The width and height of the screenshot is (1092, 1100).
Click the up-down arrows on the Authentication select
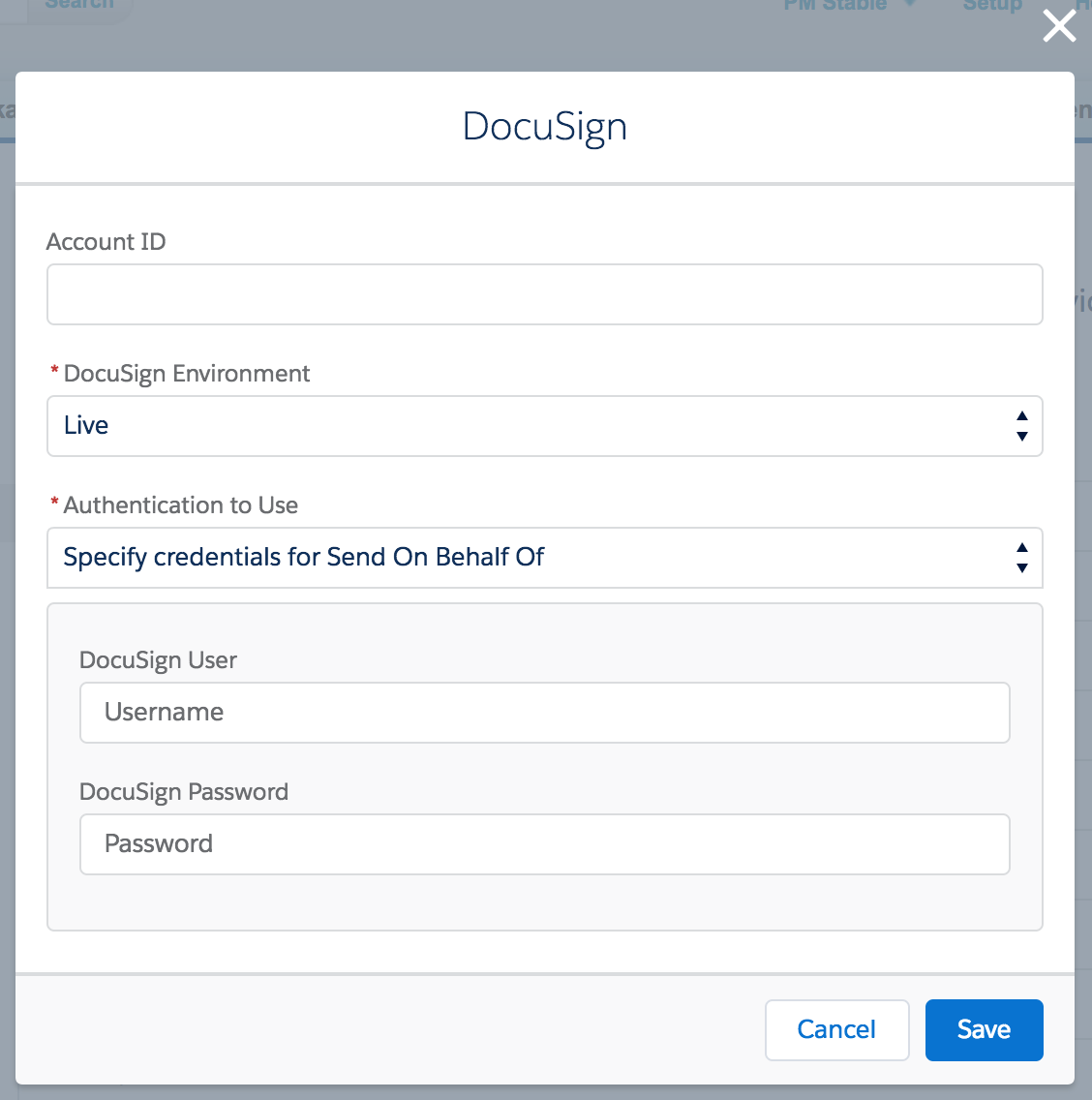1021,558
